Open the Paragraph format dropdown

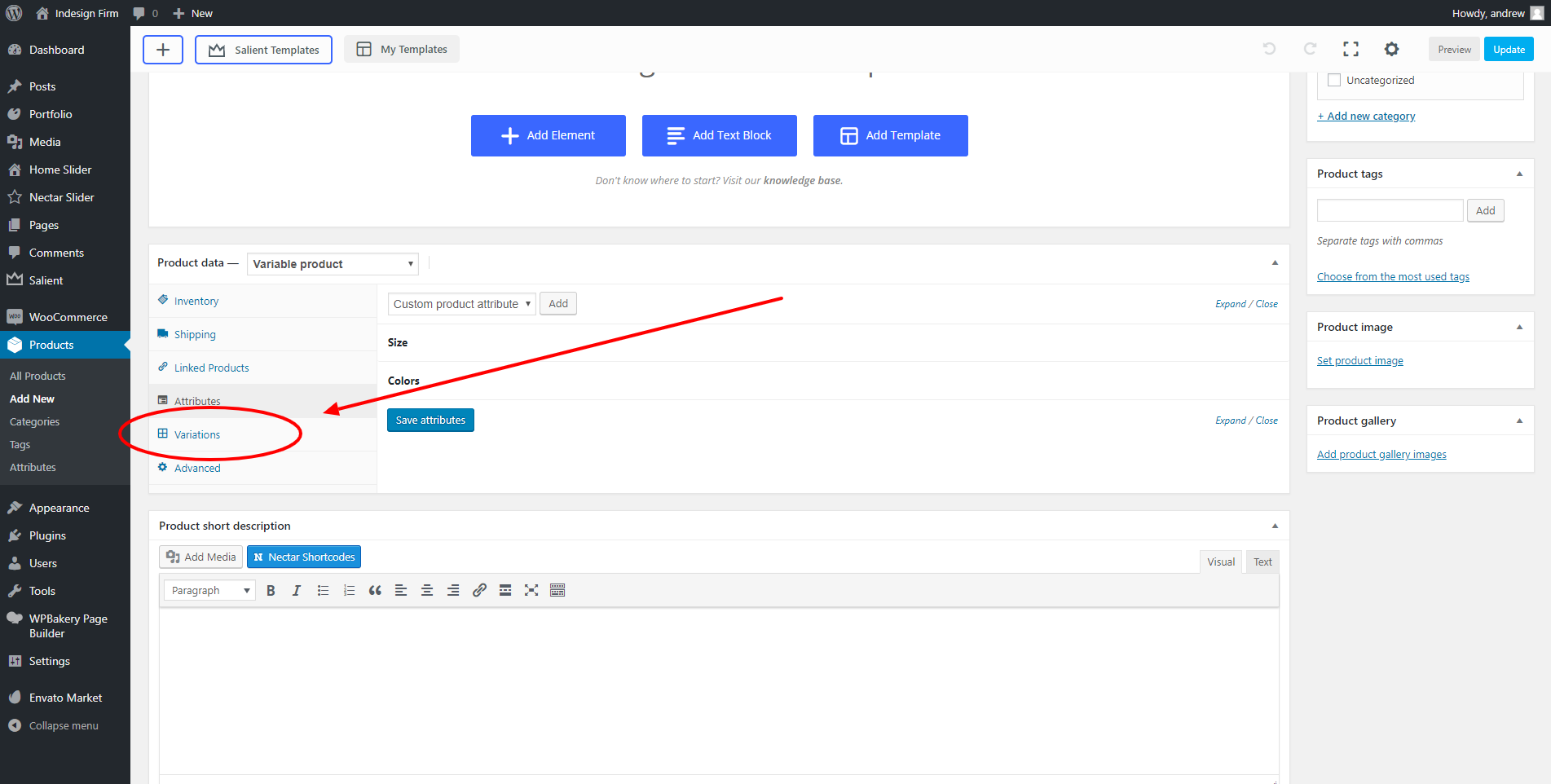point(209,591)
